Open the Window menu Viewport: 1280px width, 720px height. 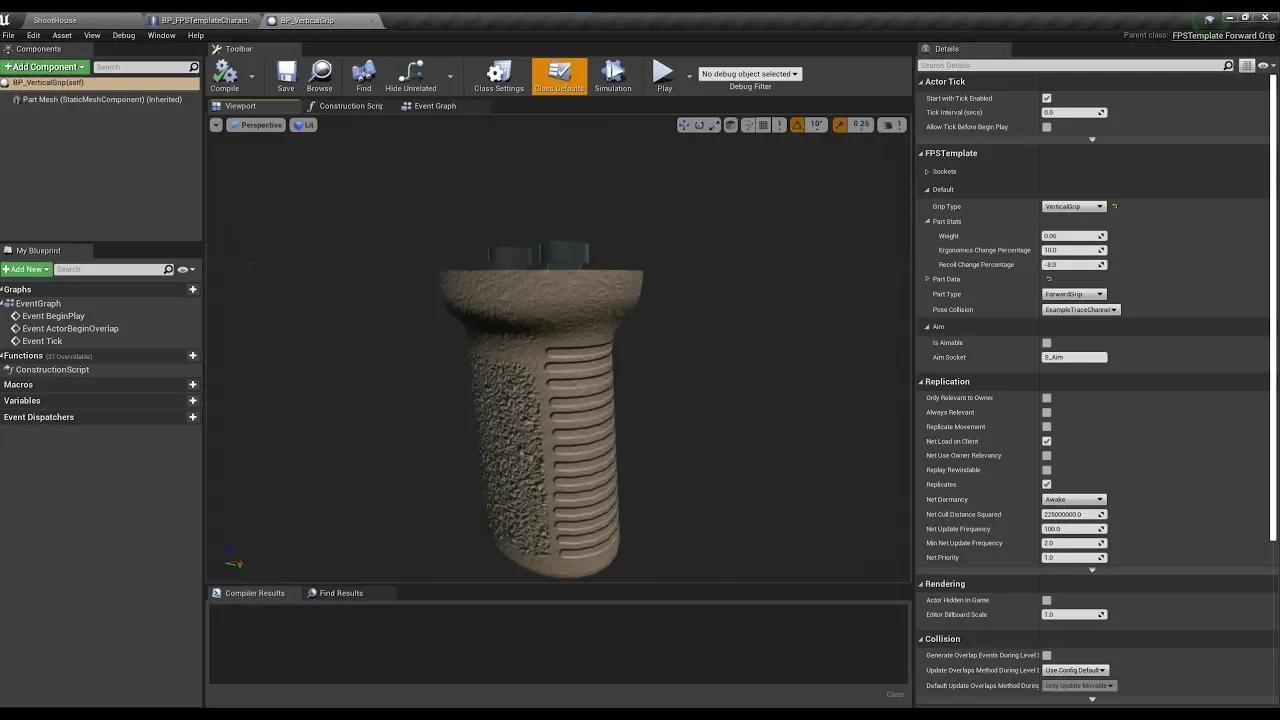pyautogui.click(x=161, y=34)
